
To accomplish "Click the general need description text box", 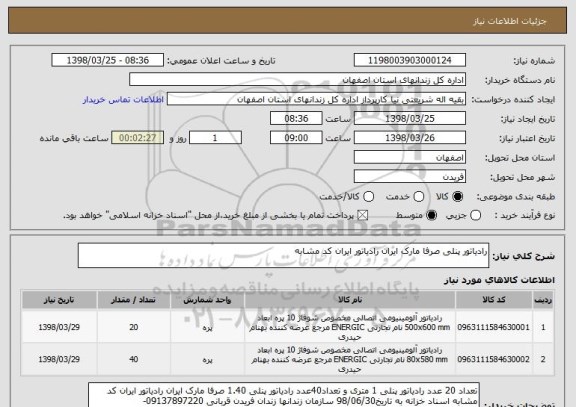I will (x=283, y=255).
